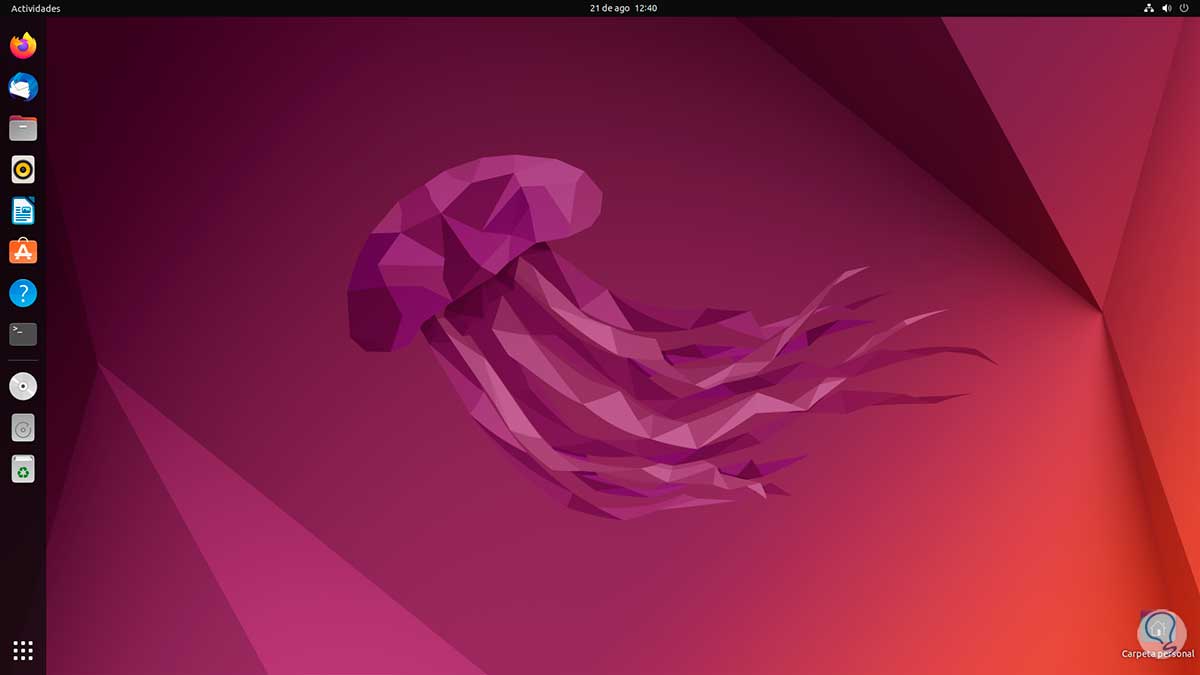Click the network status icon
1200x675 pixels.
(1149, 8)
